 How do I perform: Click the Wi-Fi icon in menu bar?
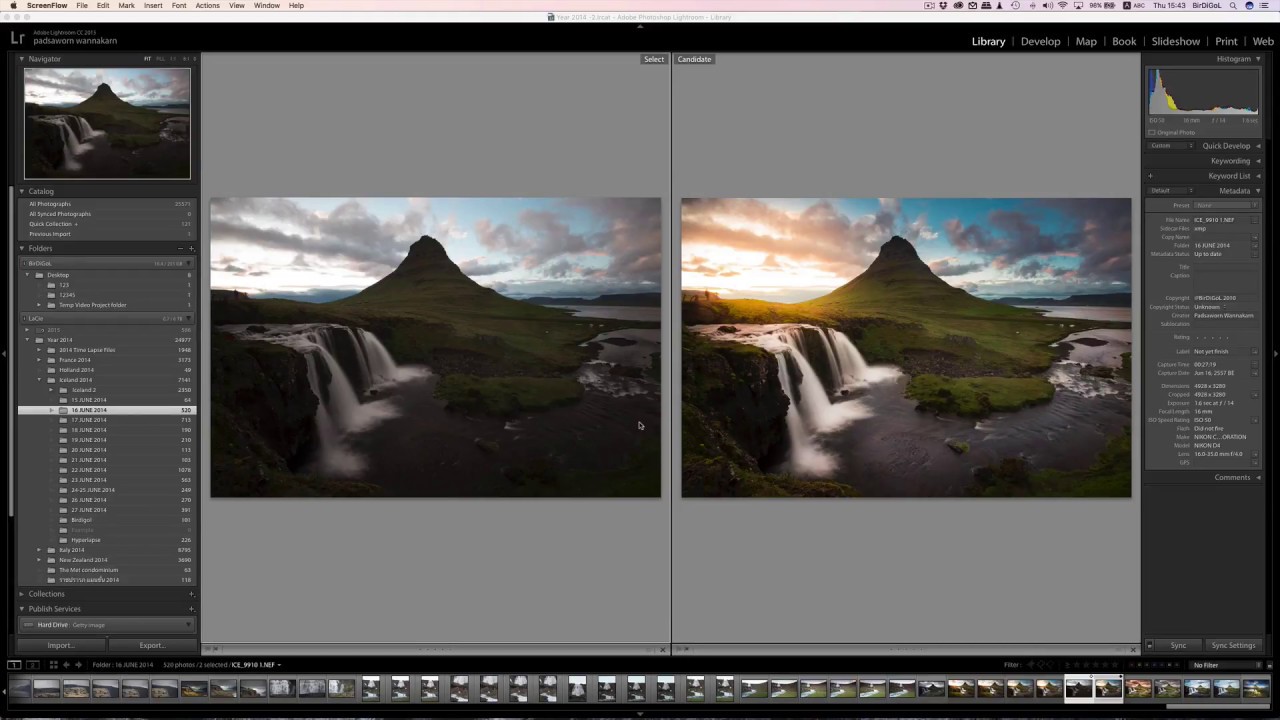1062,5
